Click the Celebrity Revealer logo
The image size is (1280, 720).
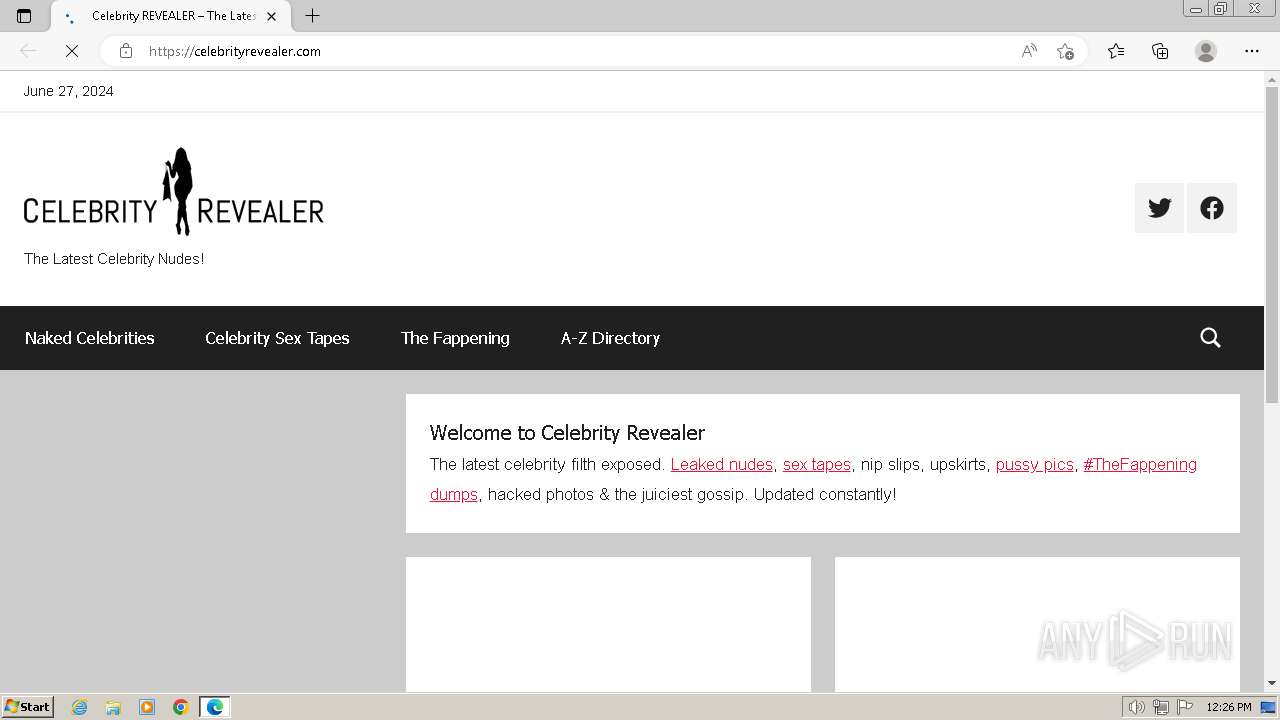[174, 192]
